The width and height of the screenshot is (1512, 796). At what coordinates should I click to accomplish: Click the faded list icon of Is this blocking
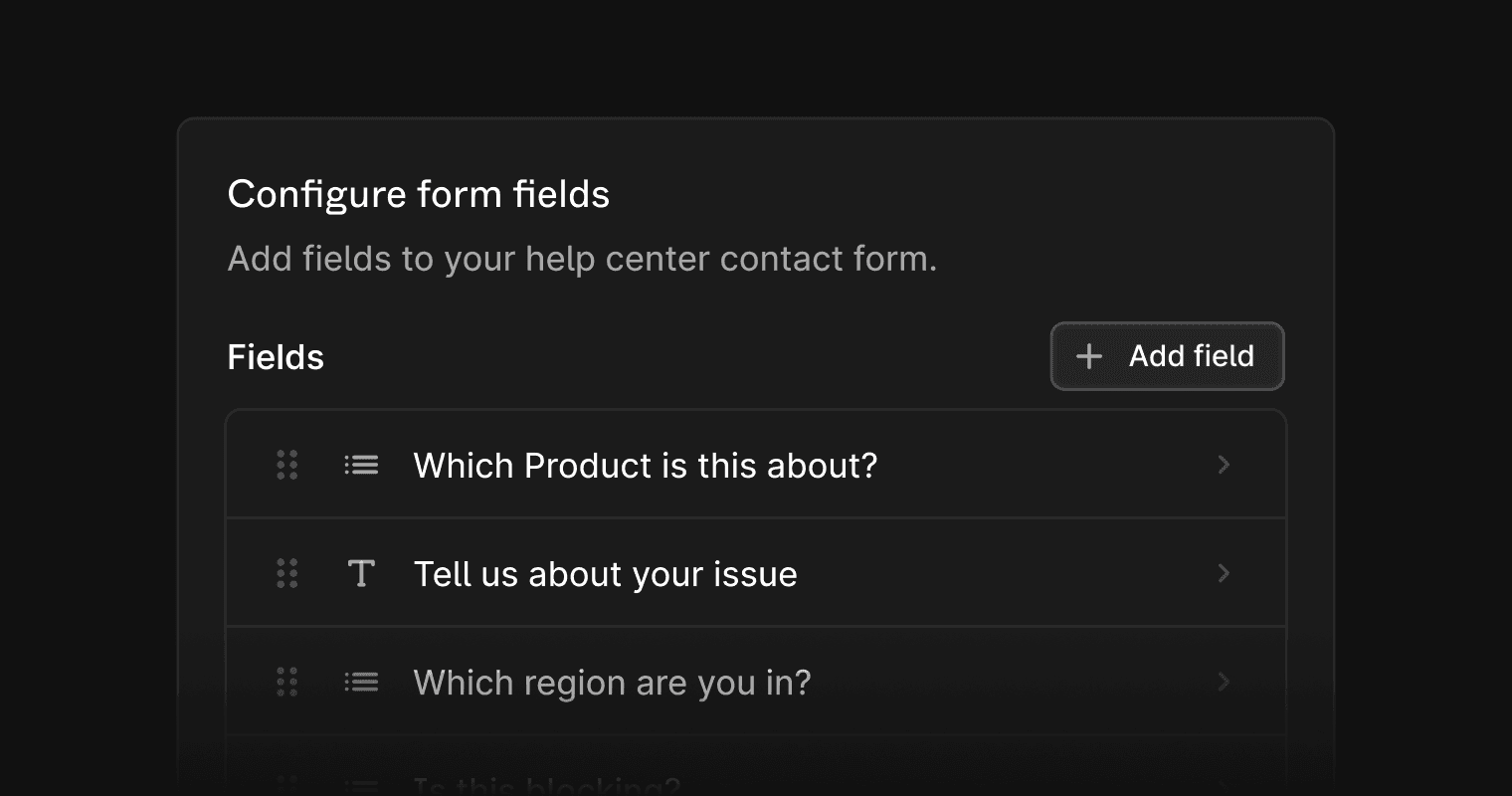[361, 788]
